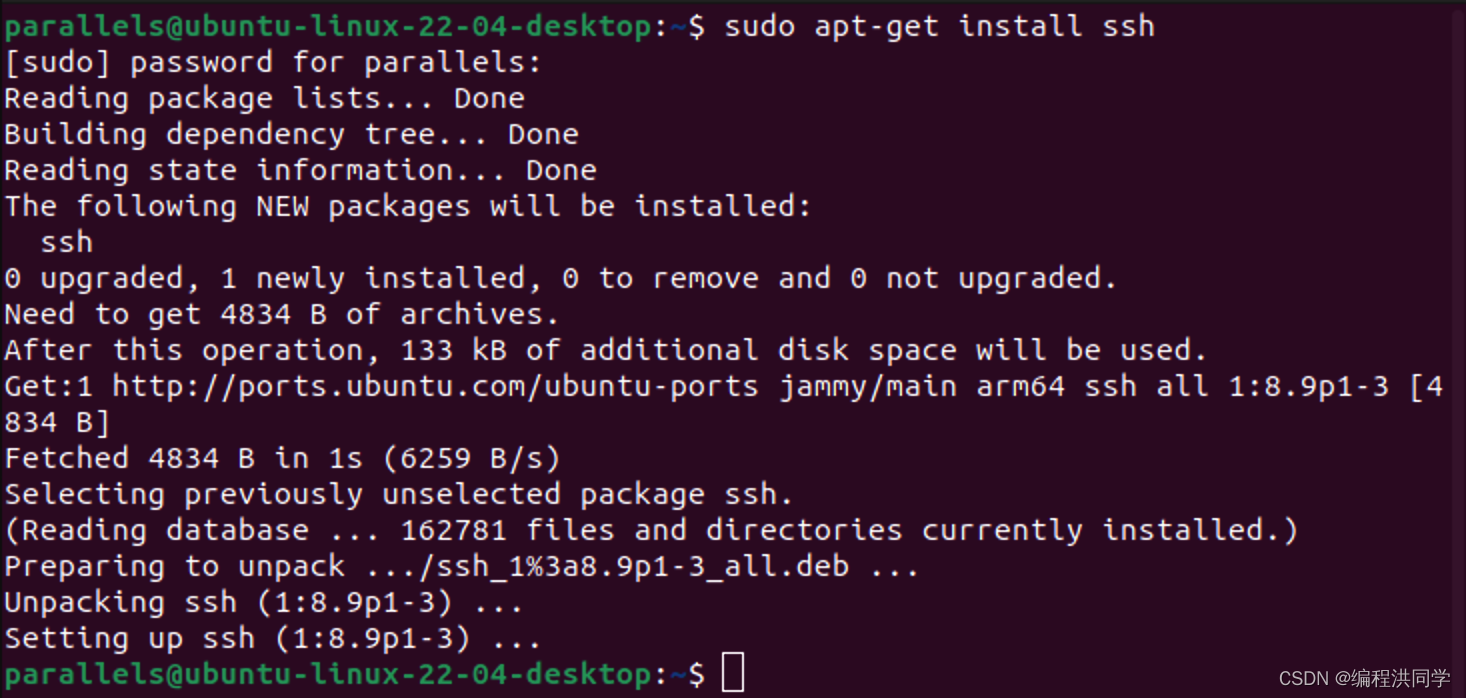This screenshot has height=698, width=1466.
Task: Click the terminal cursor block at the prompt
Action: pos(733,672)
